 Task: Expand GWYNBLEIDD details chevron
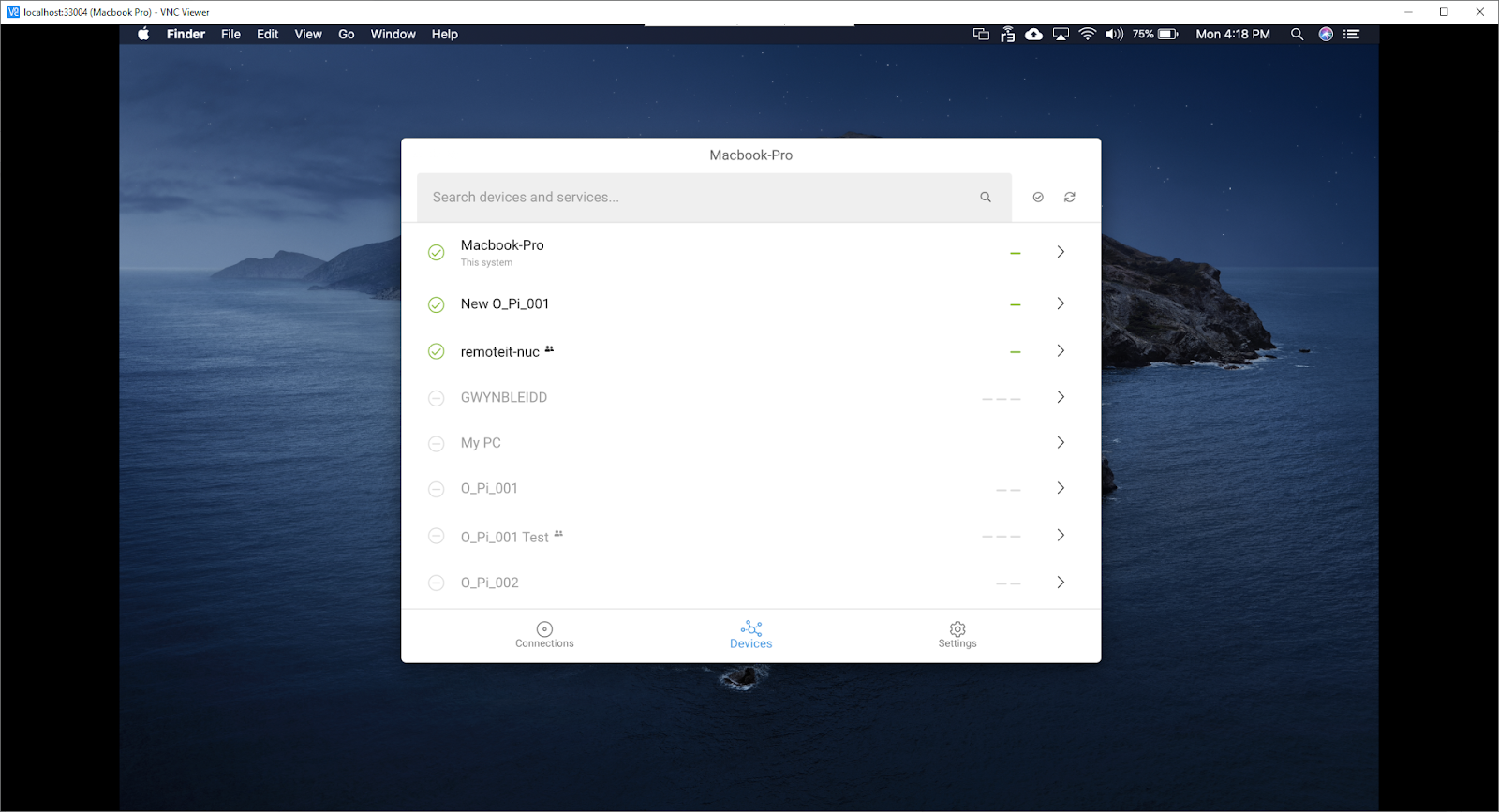pyautogui.click(x=1061, y=397)
